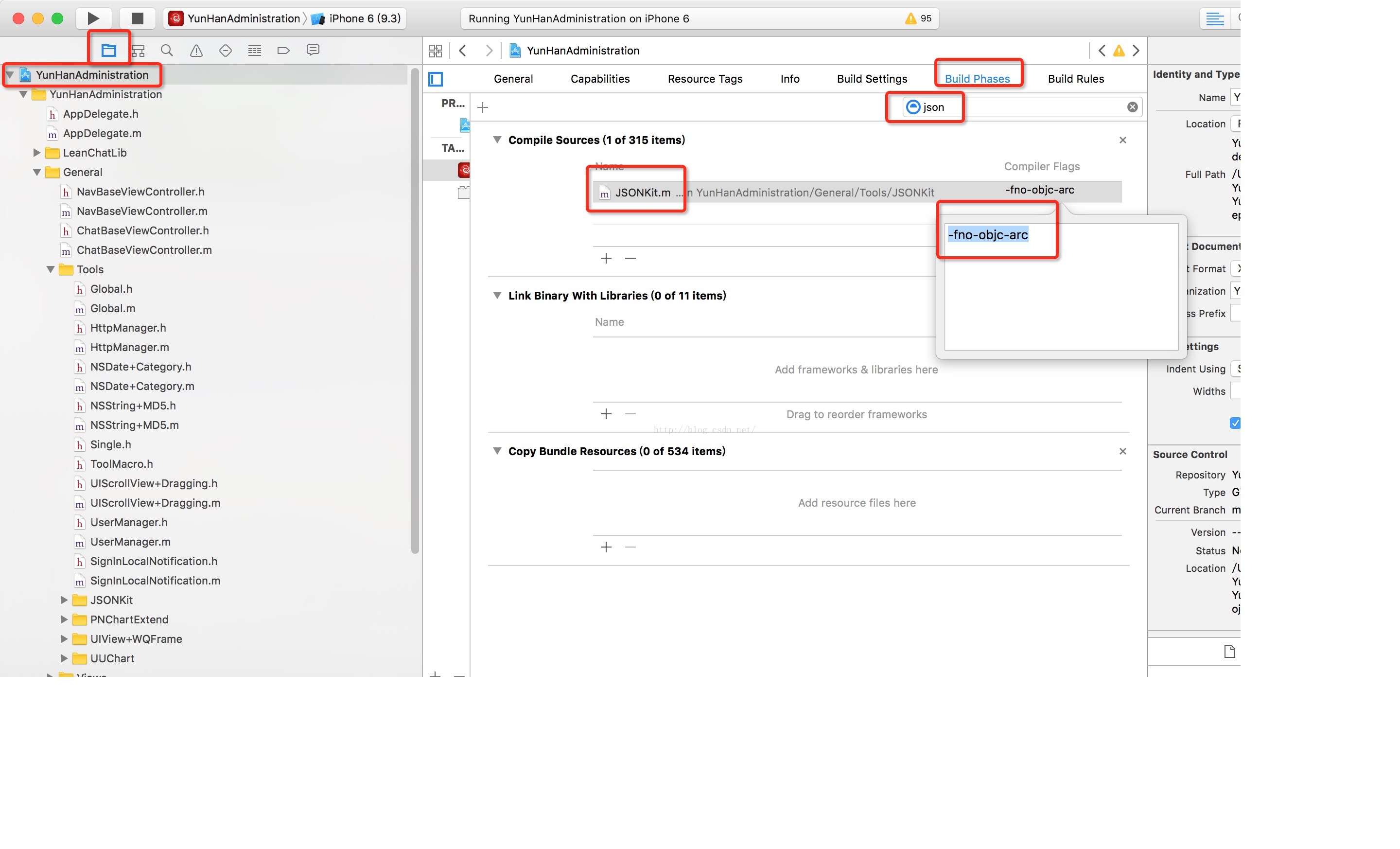
Task: Collapse the YunHanAdministration project root
Action: 10,75
